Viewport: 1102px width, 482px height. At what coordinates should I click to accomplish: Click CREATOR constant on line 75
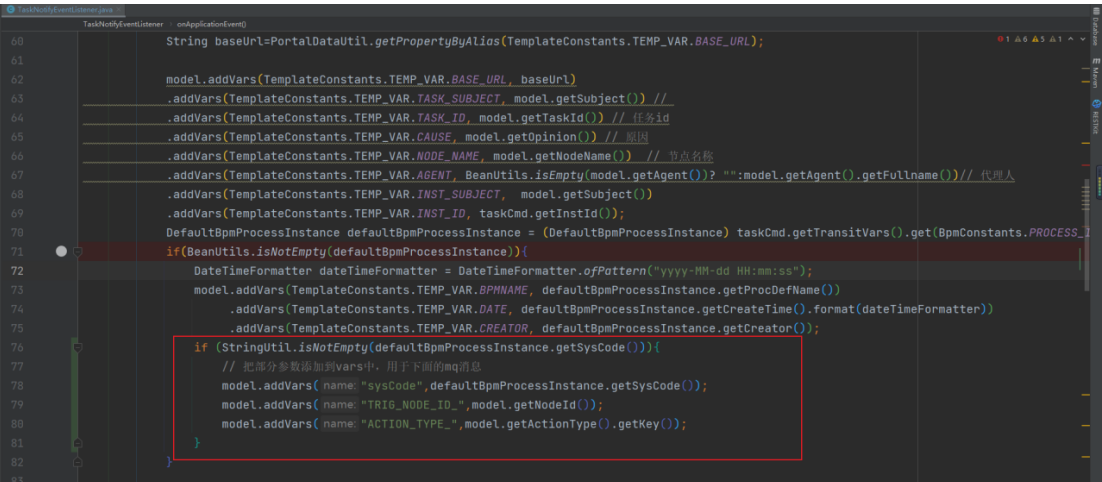(x=504, y=327)
